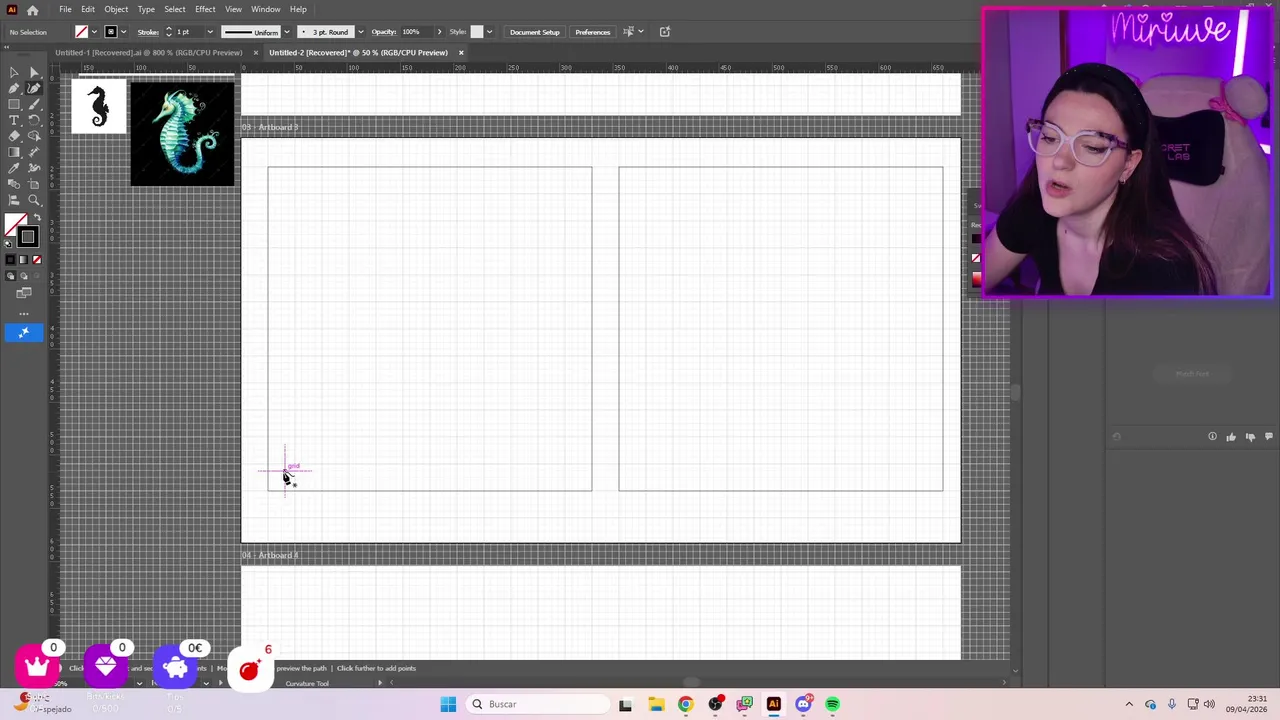1280x720 pixels.
Task: Click the Align to selection icon in control bar
Action: tap(628, 32)
